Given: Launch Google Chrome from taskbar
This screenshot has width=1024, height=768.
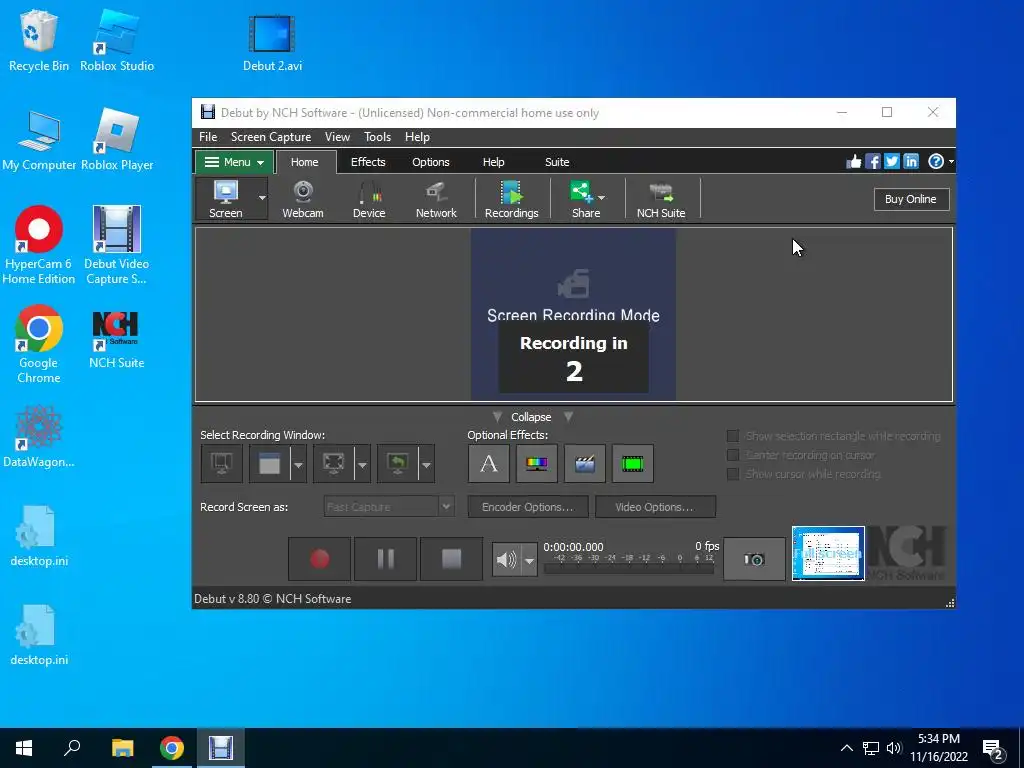Looking at the screenshot, I should [172, 748].
